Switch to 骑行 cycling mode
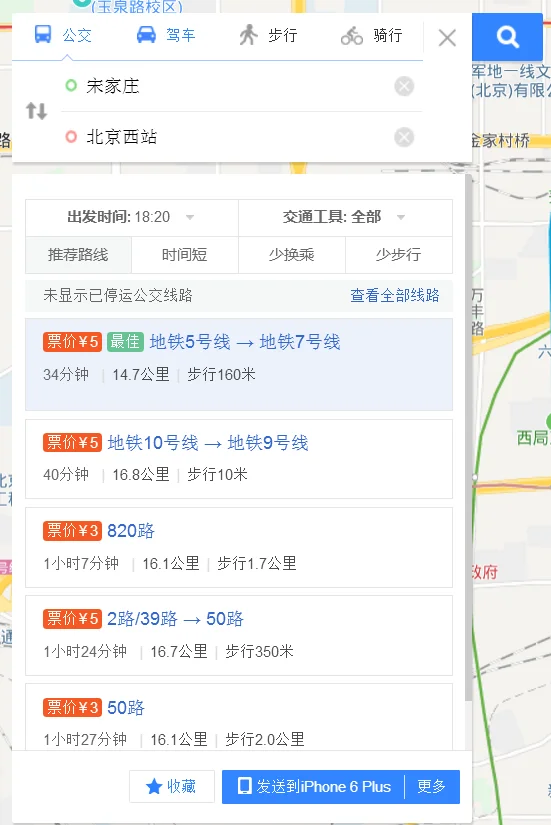Viewport: 551px width, 825px height. 372,36
